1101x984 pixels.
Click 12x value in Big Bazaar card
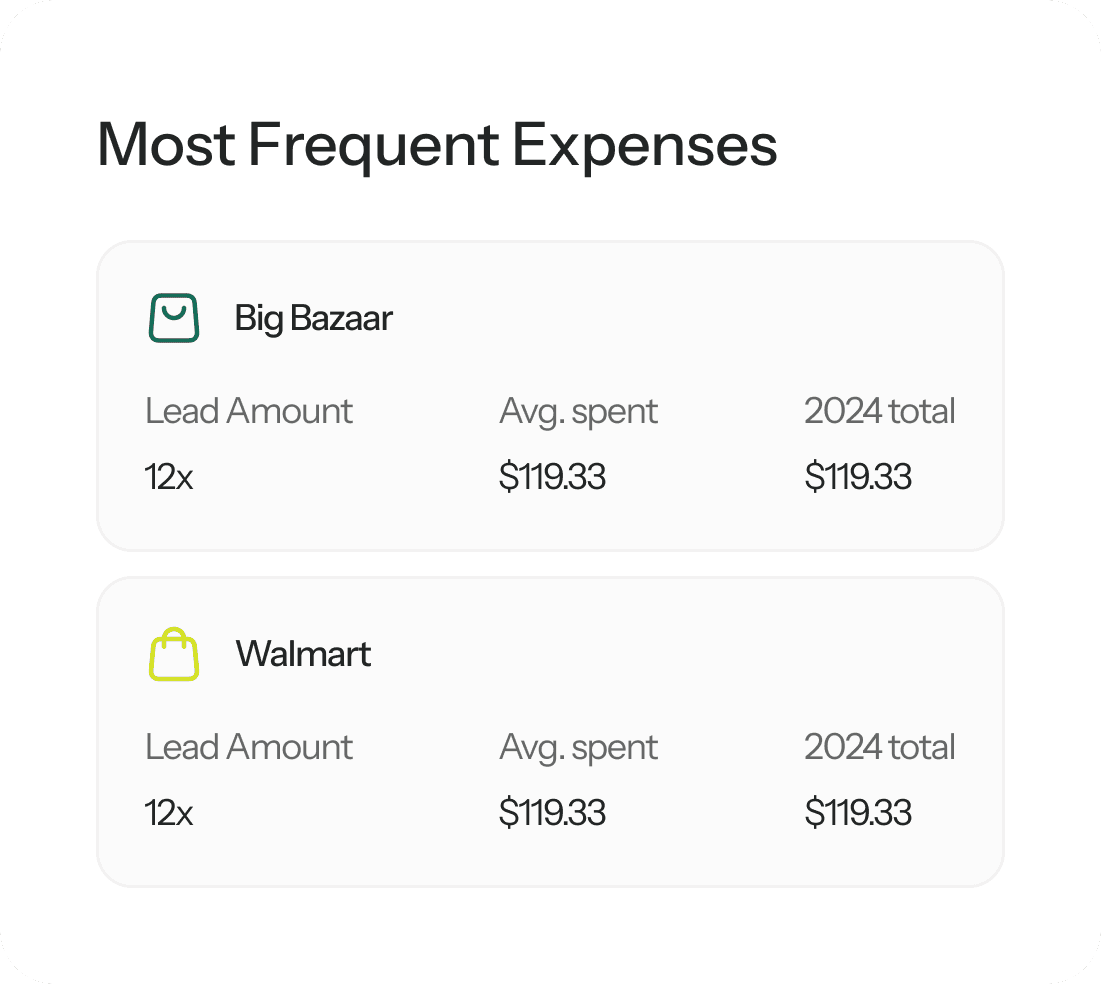coord(169,477)
